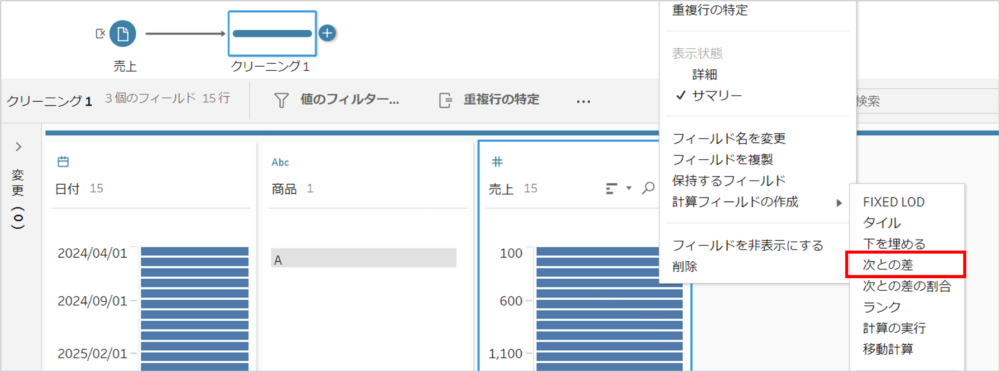Click the 2024/09/01 bin label
The height and width of the screenshot is (372, 1000).
92,301
